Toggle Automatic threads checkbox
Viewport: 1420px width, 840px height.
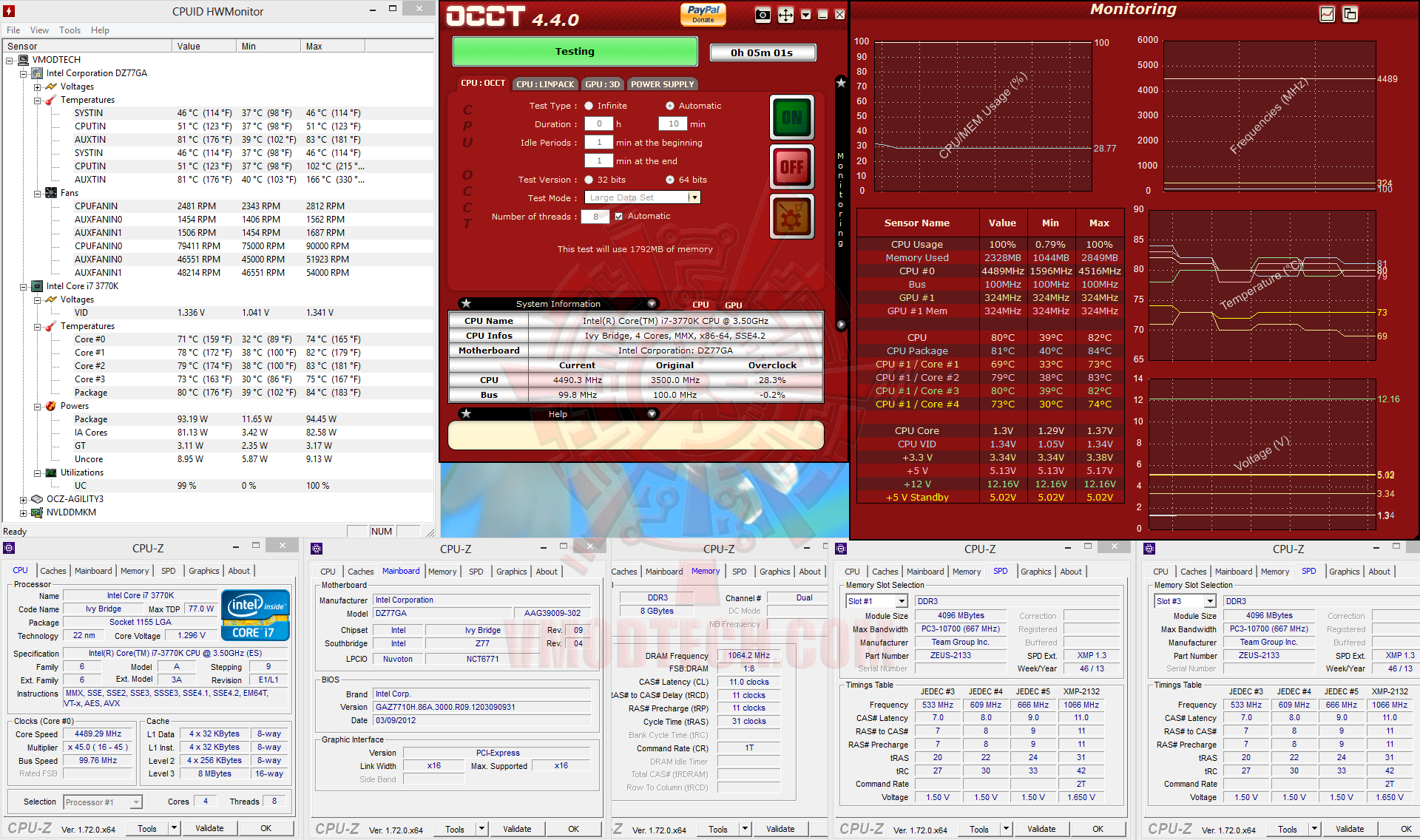point(619,217)
